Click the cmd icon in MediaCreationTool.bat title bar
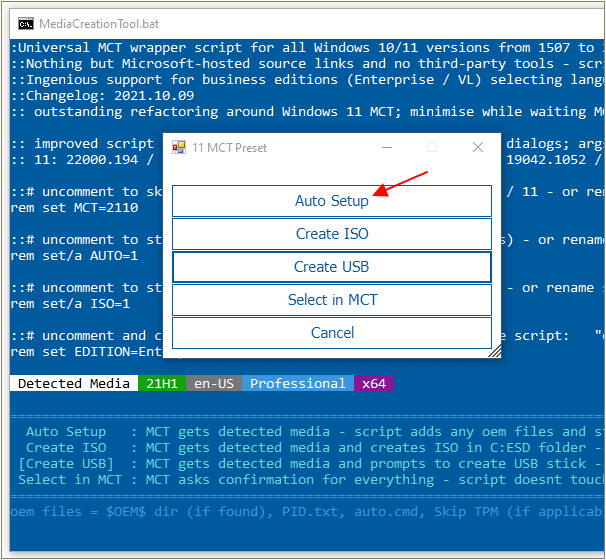606x560 pixels. 26,24
